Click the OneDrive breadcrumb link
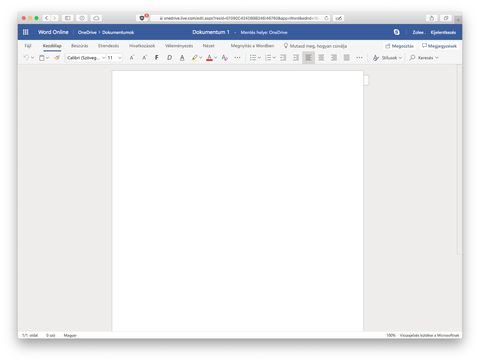 point(87,32)
